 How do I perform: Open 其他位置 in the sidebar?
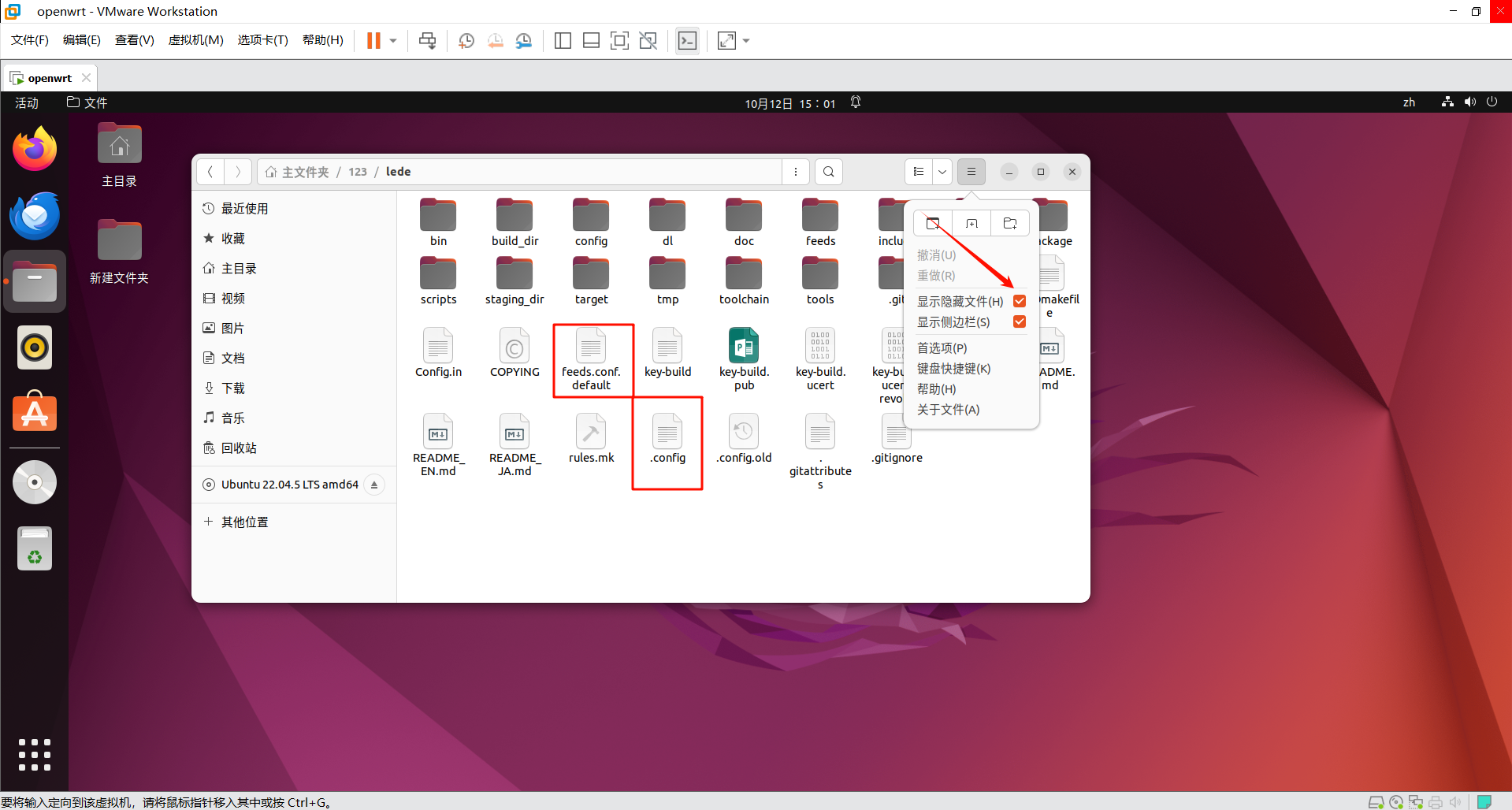[x=244, y=522]
